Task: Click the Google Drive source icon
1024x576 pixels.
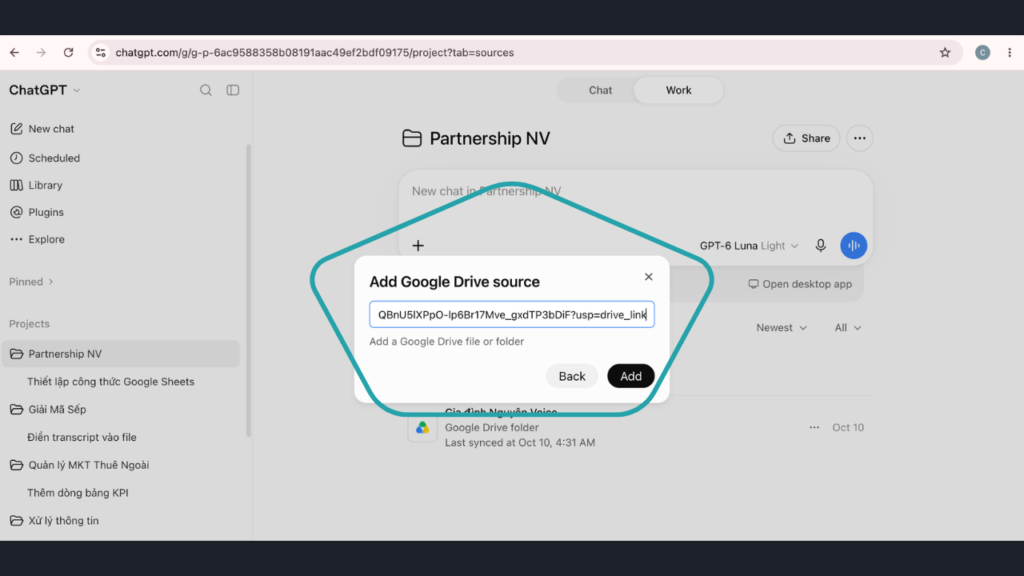Action: 423,428
